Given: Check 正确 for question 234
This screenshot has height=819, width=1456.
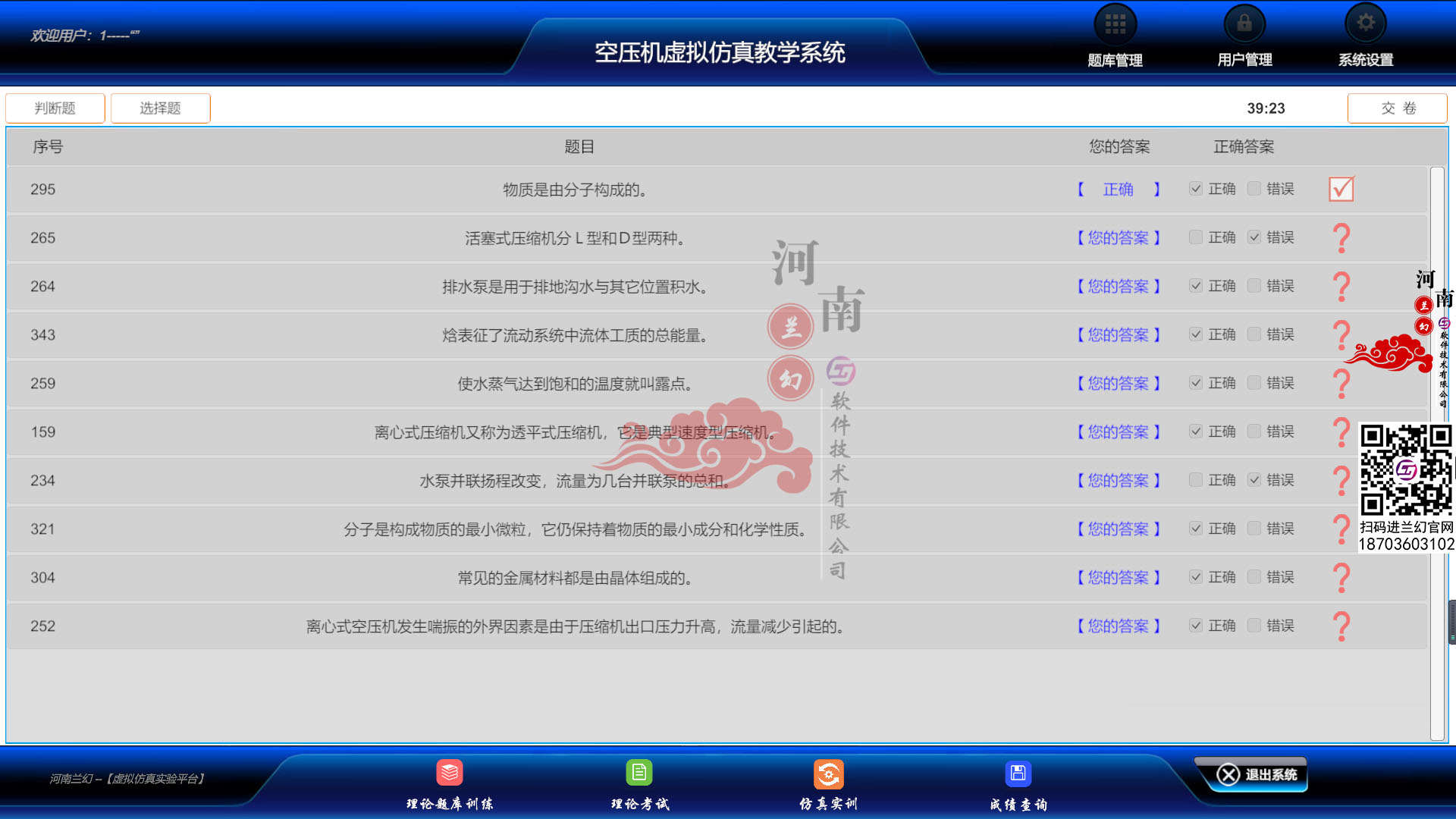Looking at the screenshot, I should pos(1196,480).
